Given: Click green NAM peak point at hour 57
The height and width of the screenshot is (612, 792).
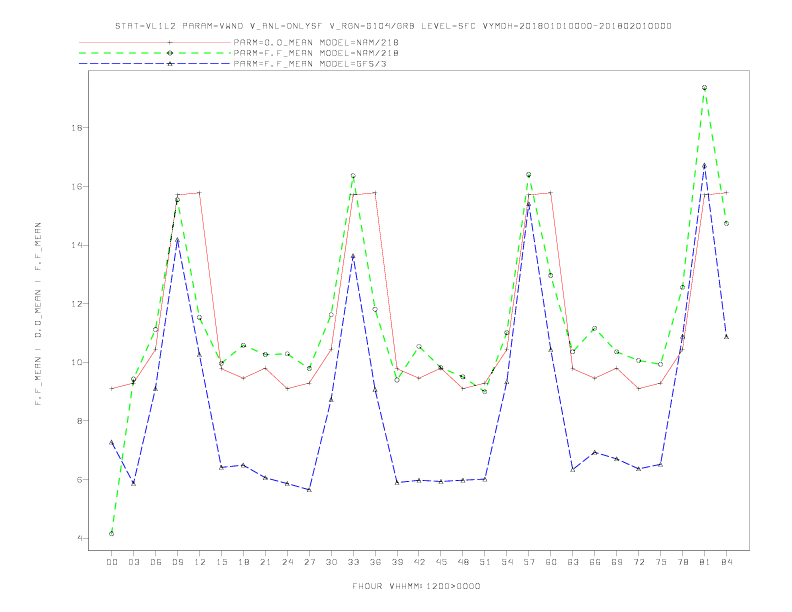Looking at the screenshot, I should pos(529,175).
